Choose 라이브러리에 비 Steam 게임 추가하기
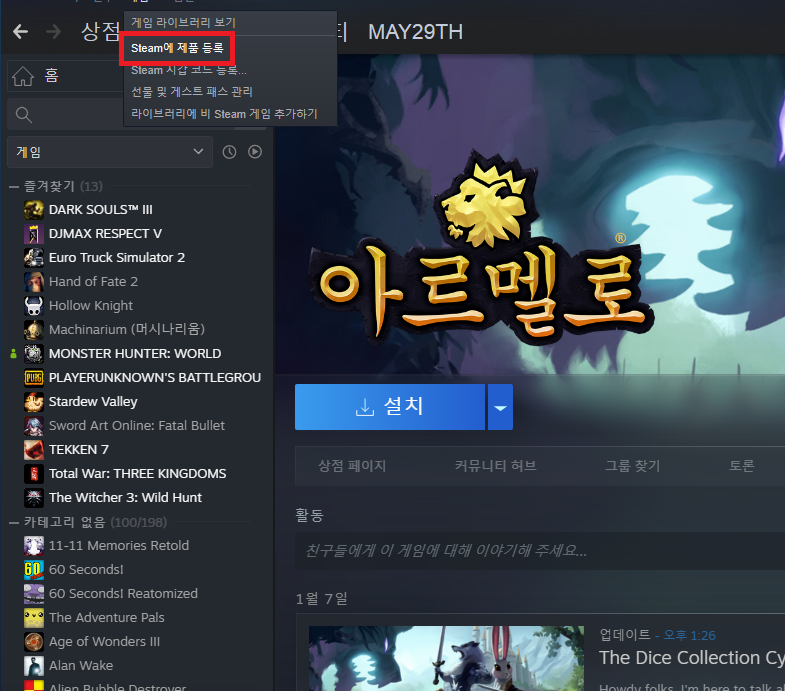Screen dimensions: 785x692 tap(224, 114)
